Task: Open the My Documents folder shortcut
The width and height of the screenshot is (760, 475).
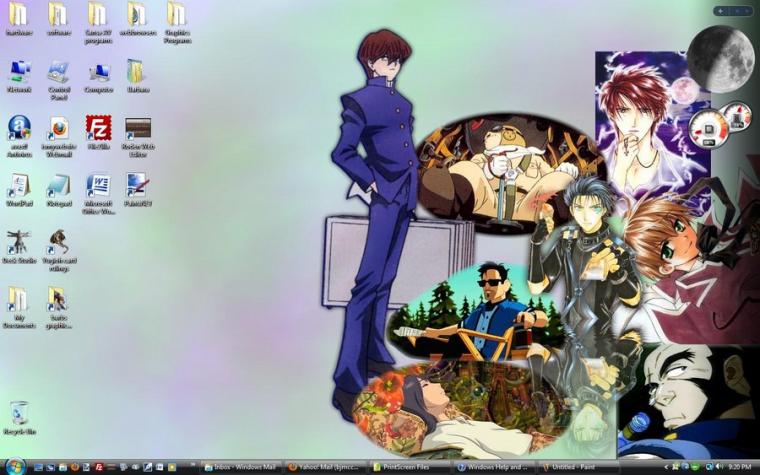Action: [x=19, y=308]
